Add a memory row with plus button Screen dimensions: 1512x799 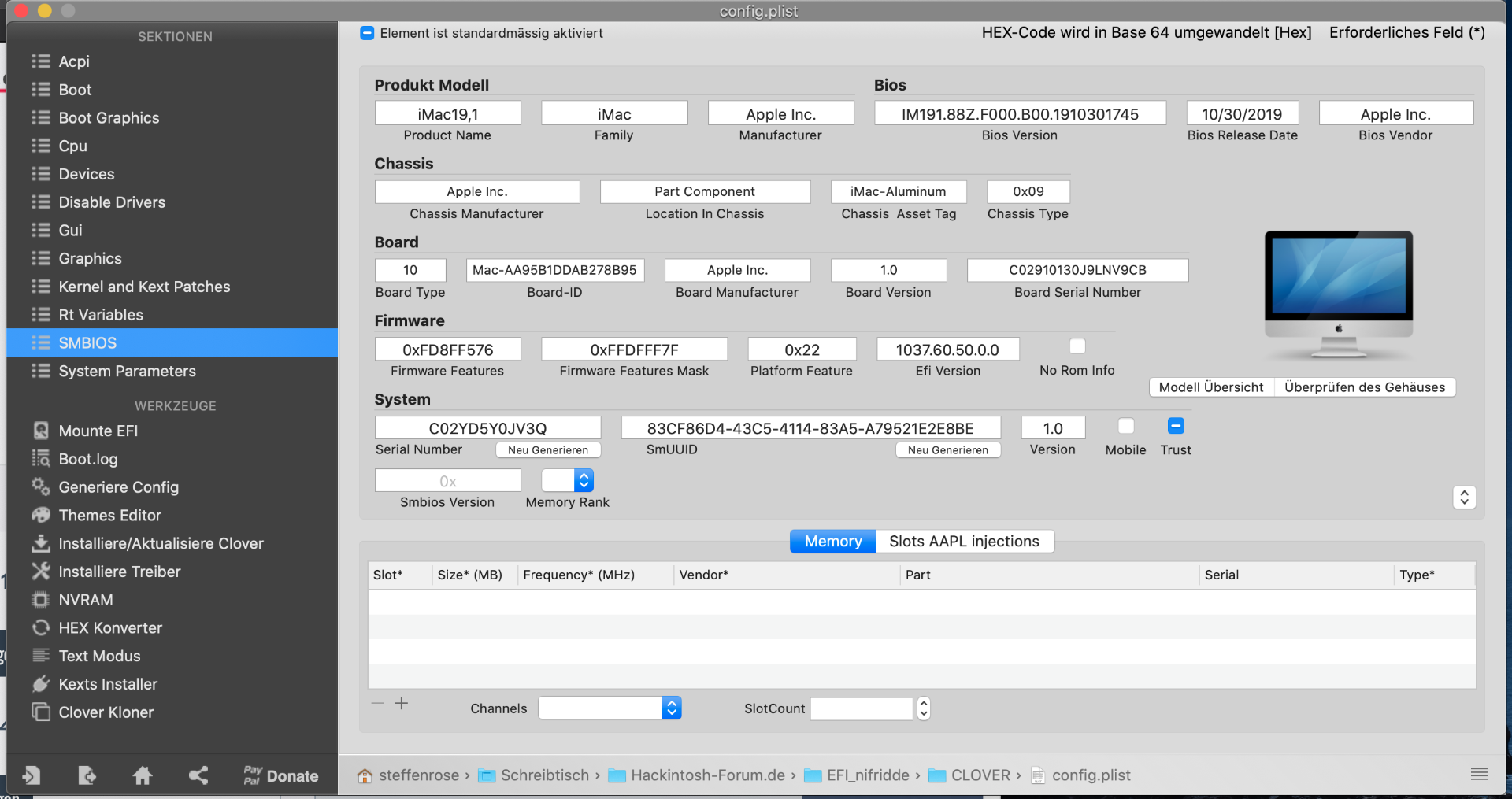[x=402, y=703]
